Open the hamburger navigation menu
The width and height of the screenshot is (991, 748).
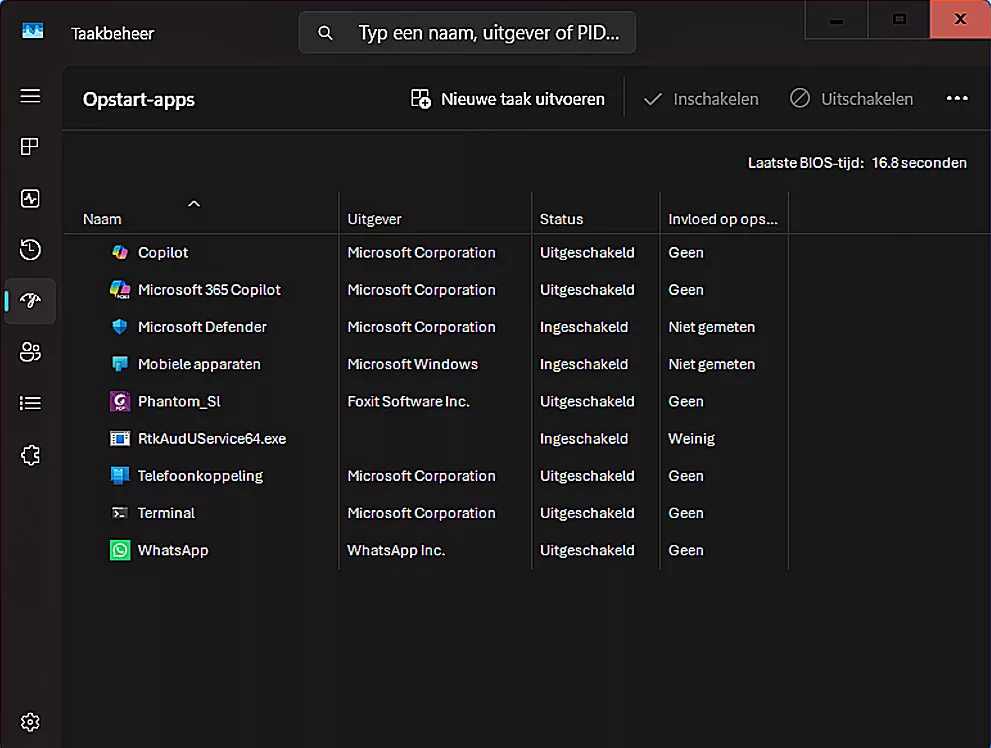click(30, 96)
